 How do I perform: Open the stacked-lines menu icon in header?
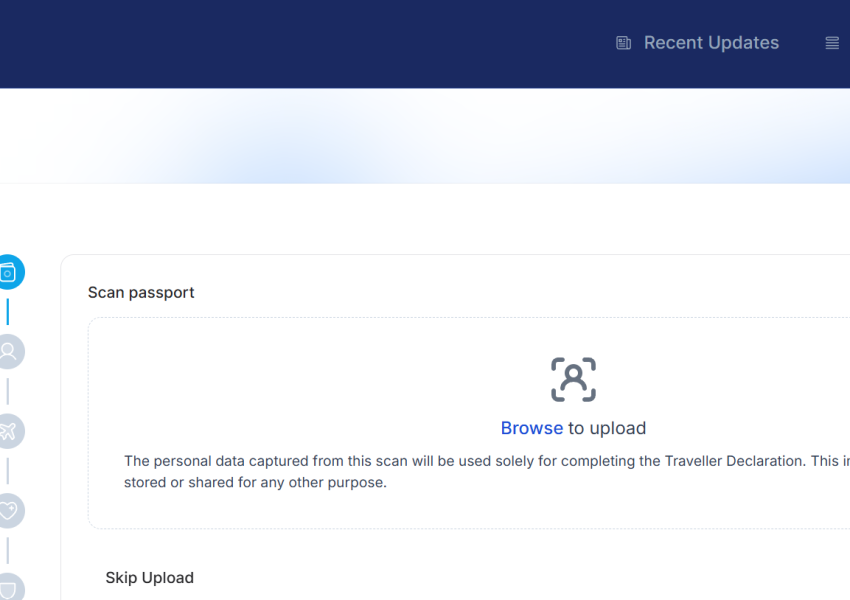point(832,43)
